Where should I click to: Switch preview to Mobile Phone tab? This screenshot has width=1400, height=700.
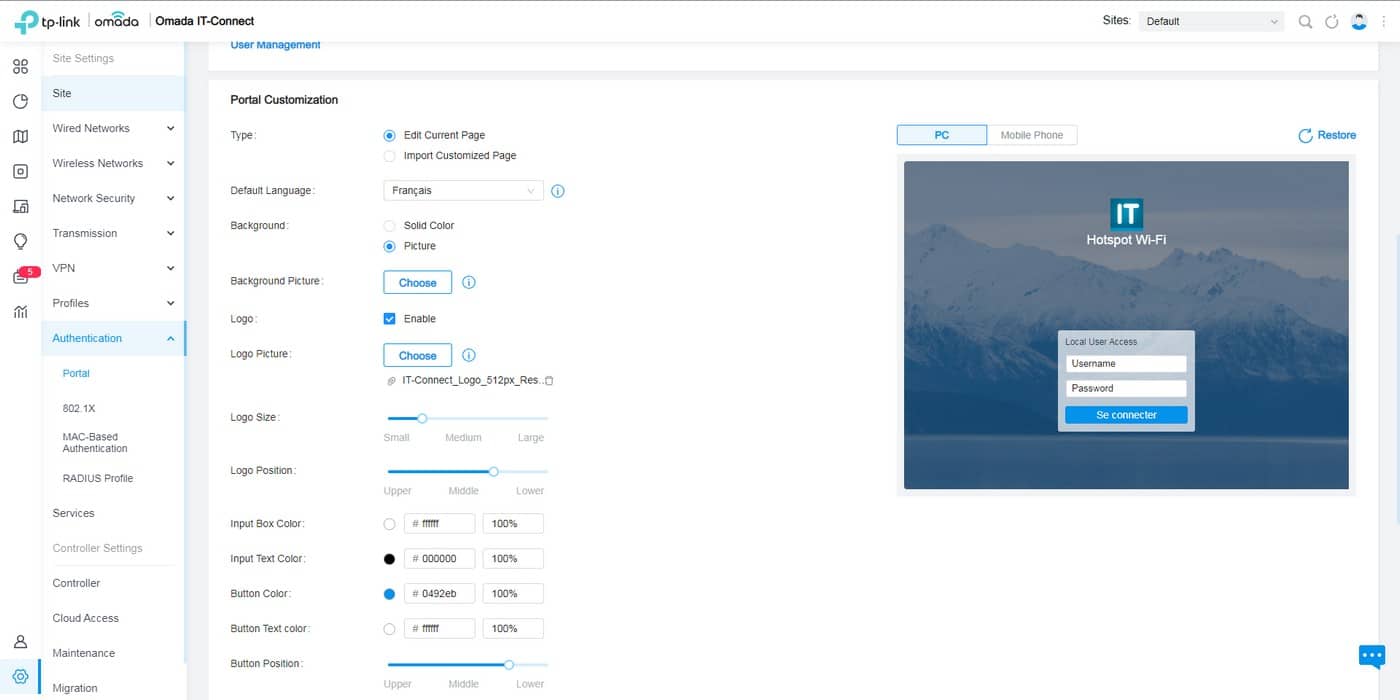click(x=1032, y=135)
